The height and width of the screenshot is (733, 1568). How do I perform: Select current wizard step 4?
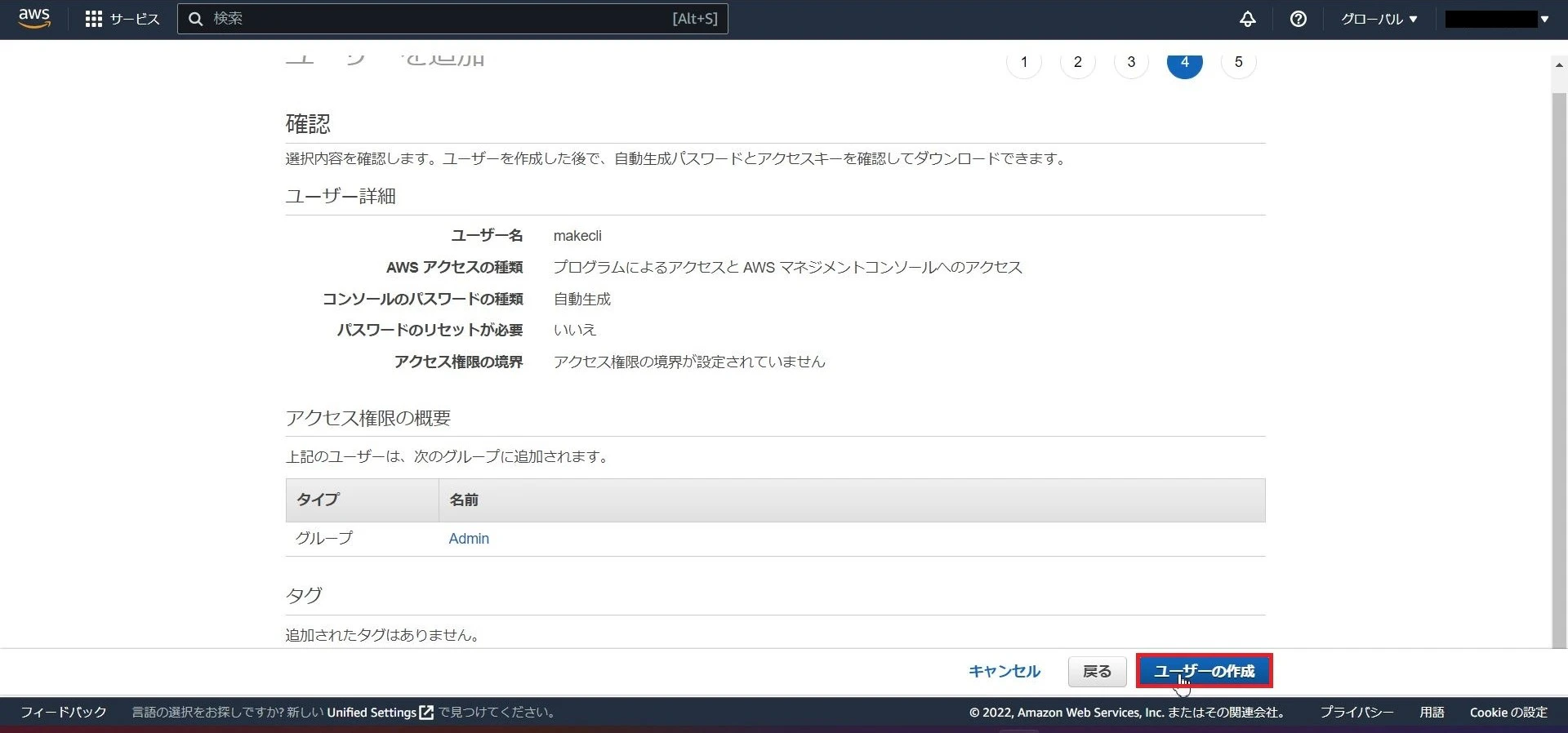tap(1185, 61)
